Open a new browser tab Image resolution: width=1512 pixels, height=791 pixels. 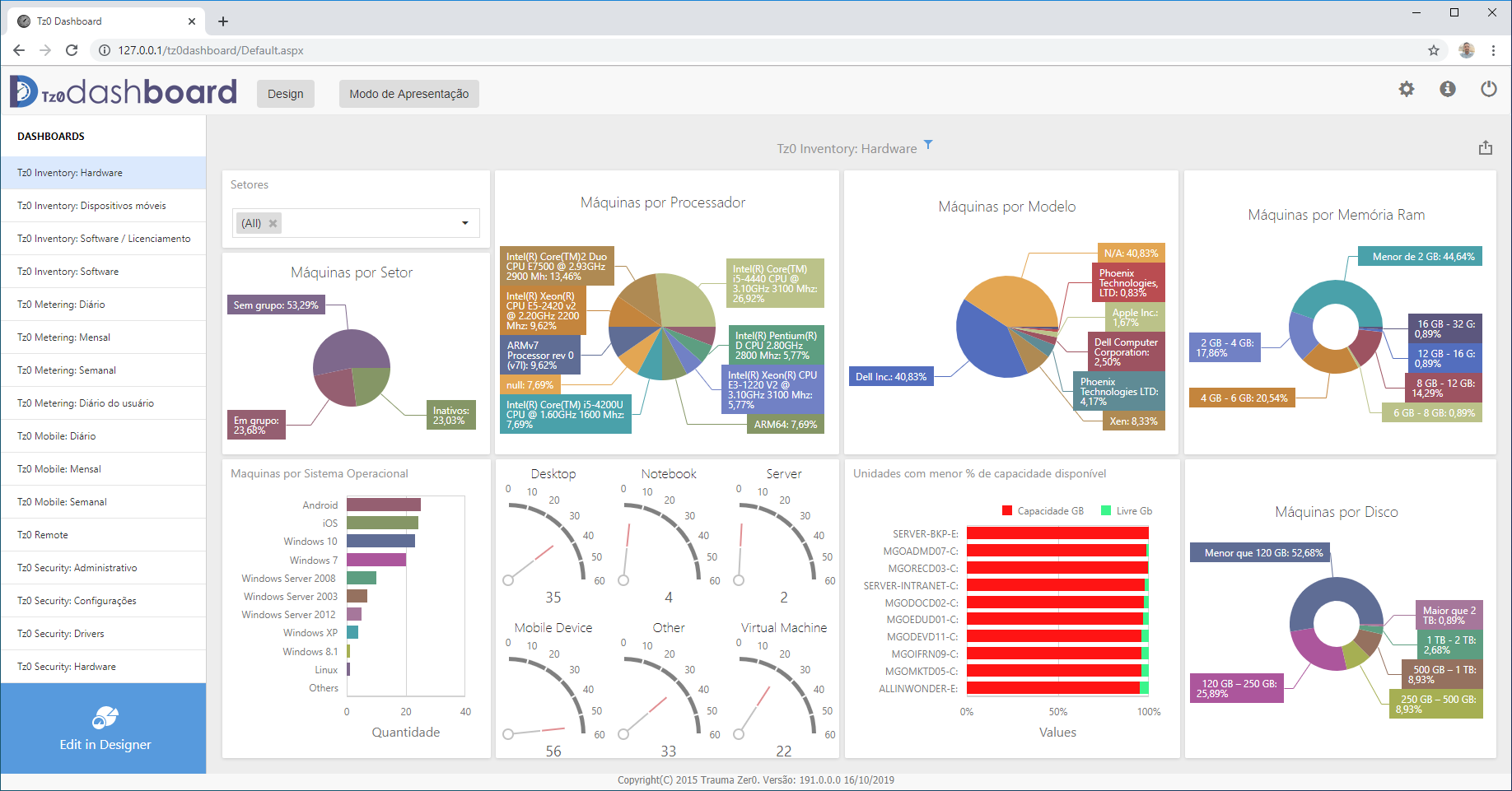click(223, 21)
